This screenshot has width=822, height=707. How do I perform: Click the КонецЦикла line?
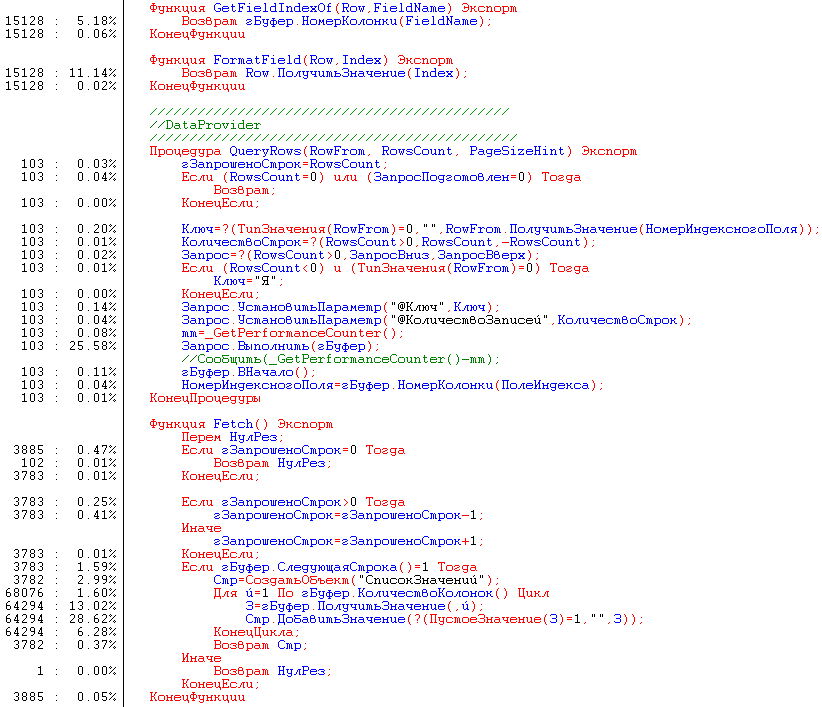click(252, 632)
